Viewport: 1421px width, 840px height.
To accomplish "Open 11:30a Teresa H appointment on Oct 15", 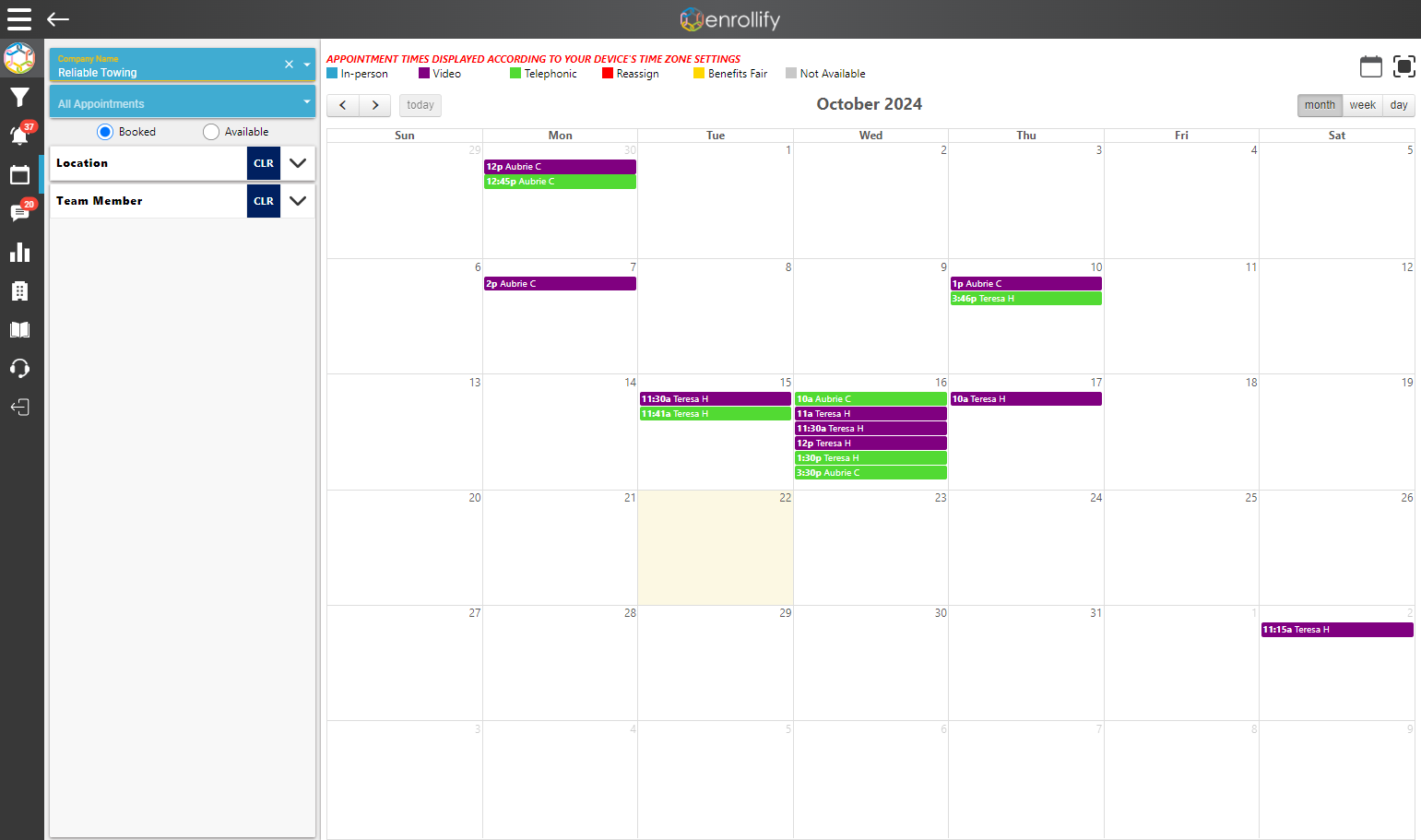I will point(716,399).
